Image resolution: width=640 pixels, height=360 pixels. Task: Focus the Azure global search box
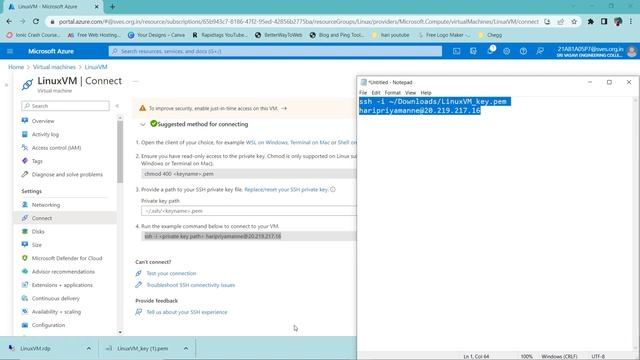click(x=275, y=51)
